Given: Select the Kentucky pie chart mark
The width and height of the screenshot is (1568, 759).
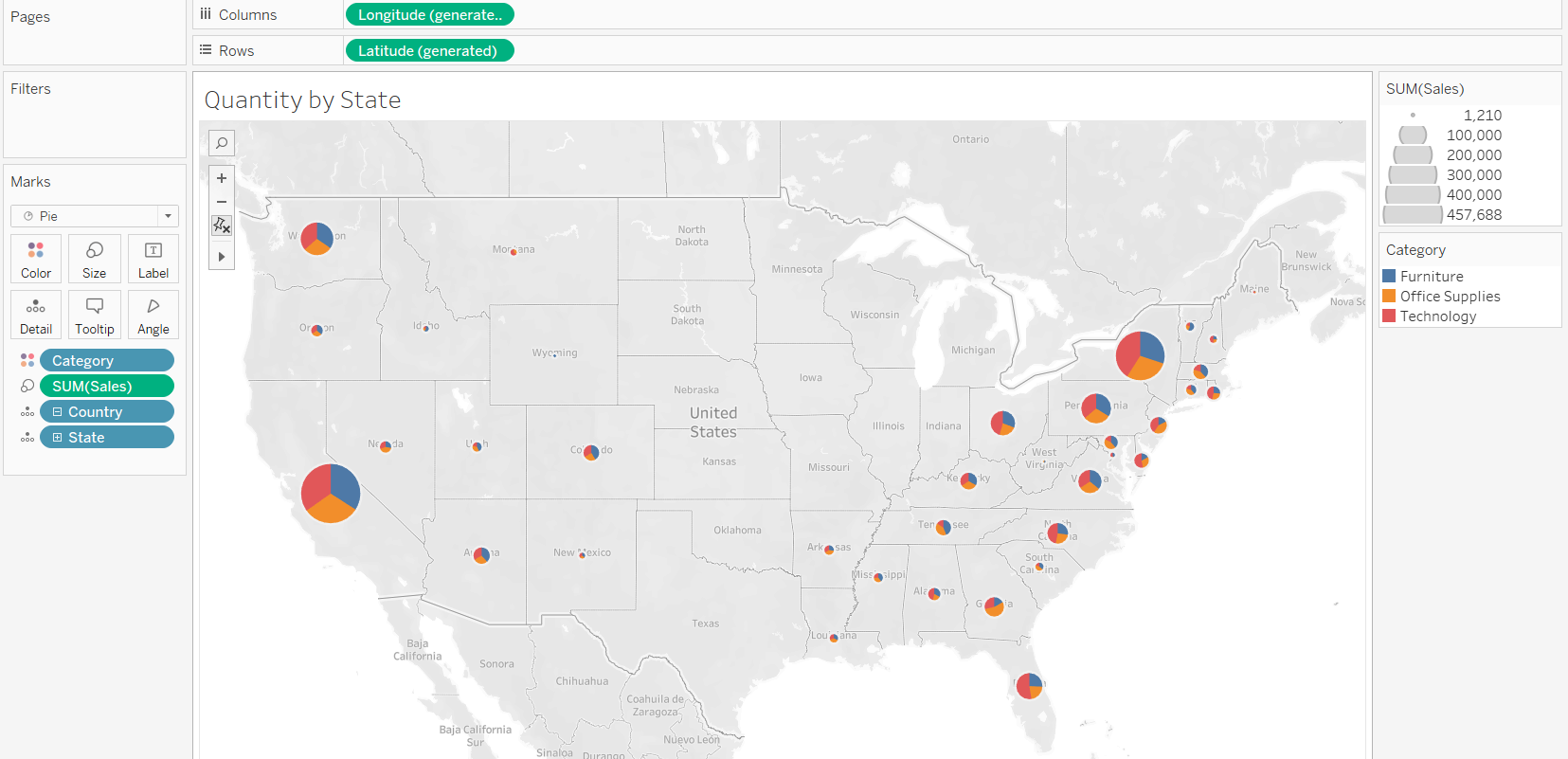Looking at the screenshot, I should coord(968,480).
